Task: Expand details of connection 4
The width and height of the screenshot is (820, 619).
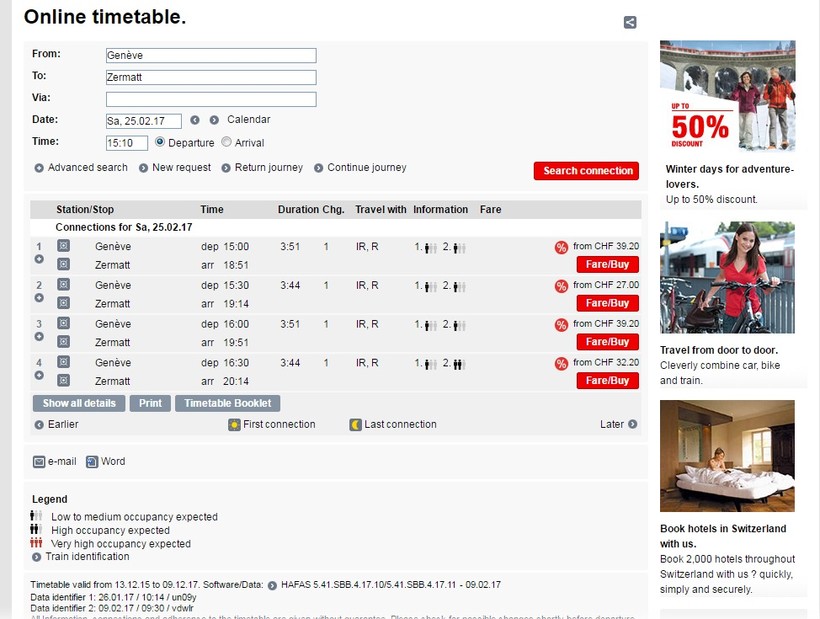Action: coord(39,375)
